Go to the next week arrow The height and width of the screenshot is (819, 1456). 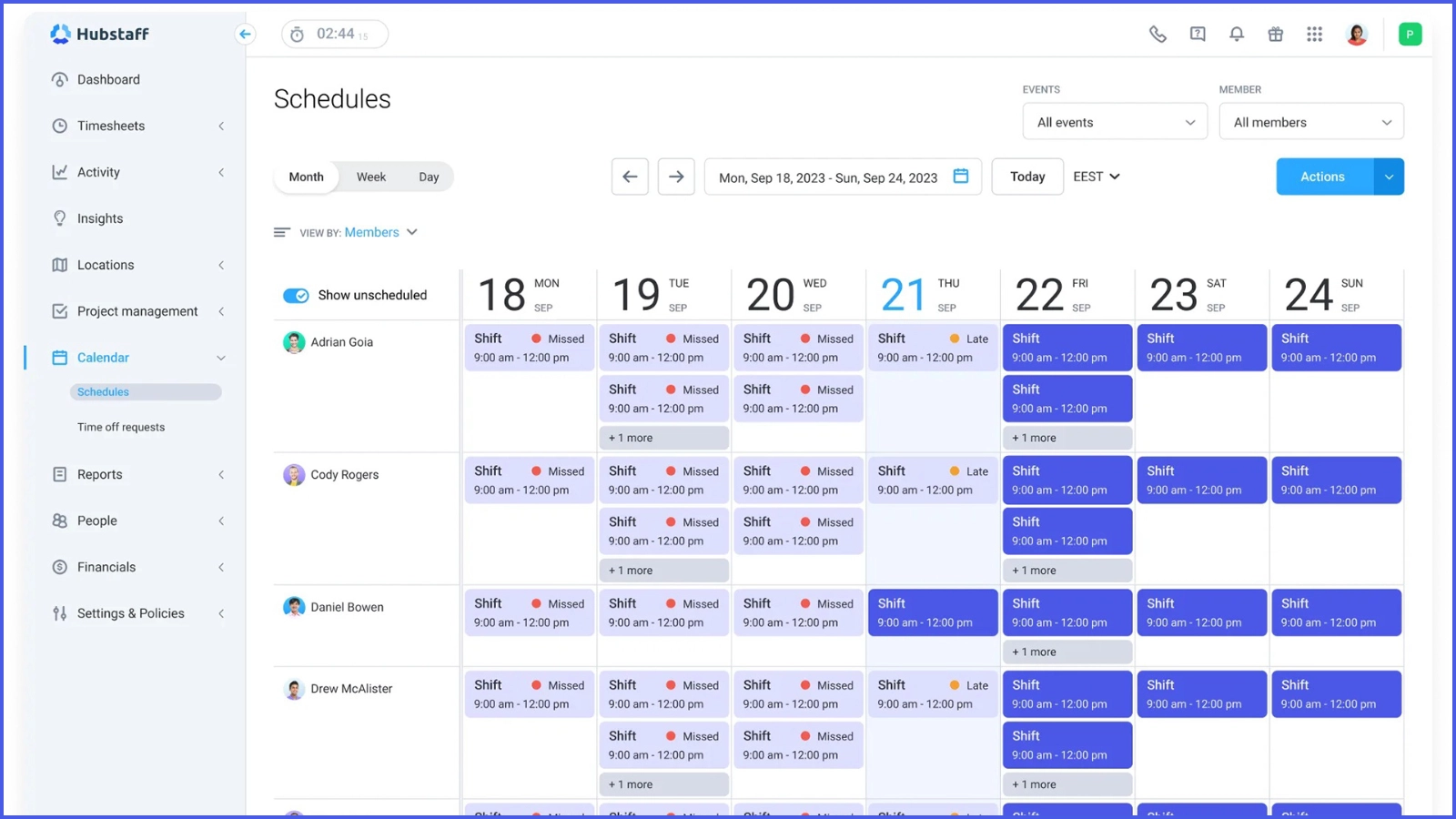(676, 177)
